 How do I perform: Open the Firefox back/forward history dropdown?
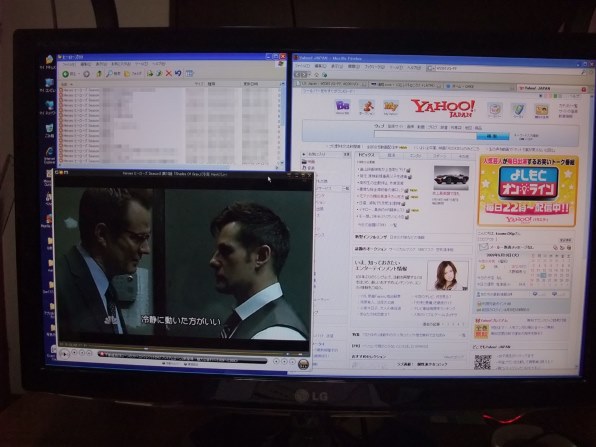tap(310, 74)
